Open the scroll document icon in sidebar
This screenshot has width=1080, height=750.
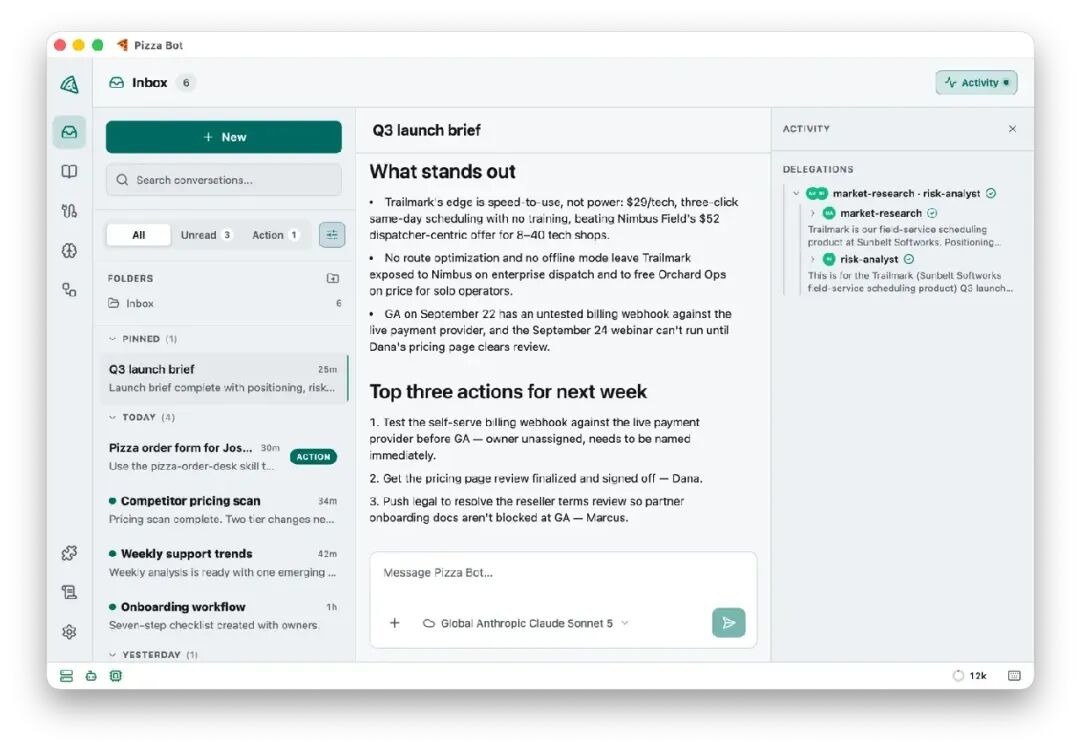[x=70, y=592]
